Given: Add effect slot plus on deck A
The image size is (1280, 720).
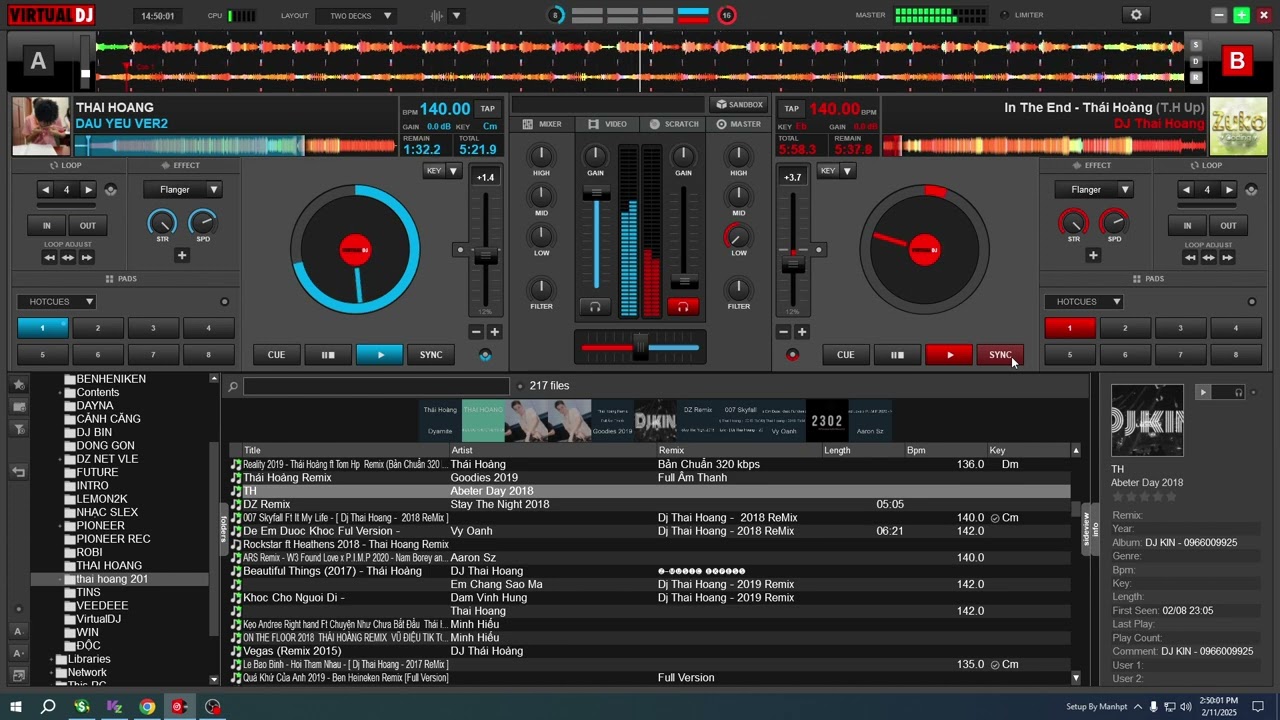Looking at the screenshot, I should (182, 256).
